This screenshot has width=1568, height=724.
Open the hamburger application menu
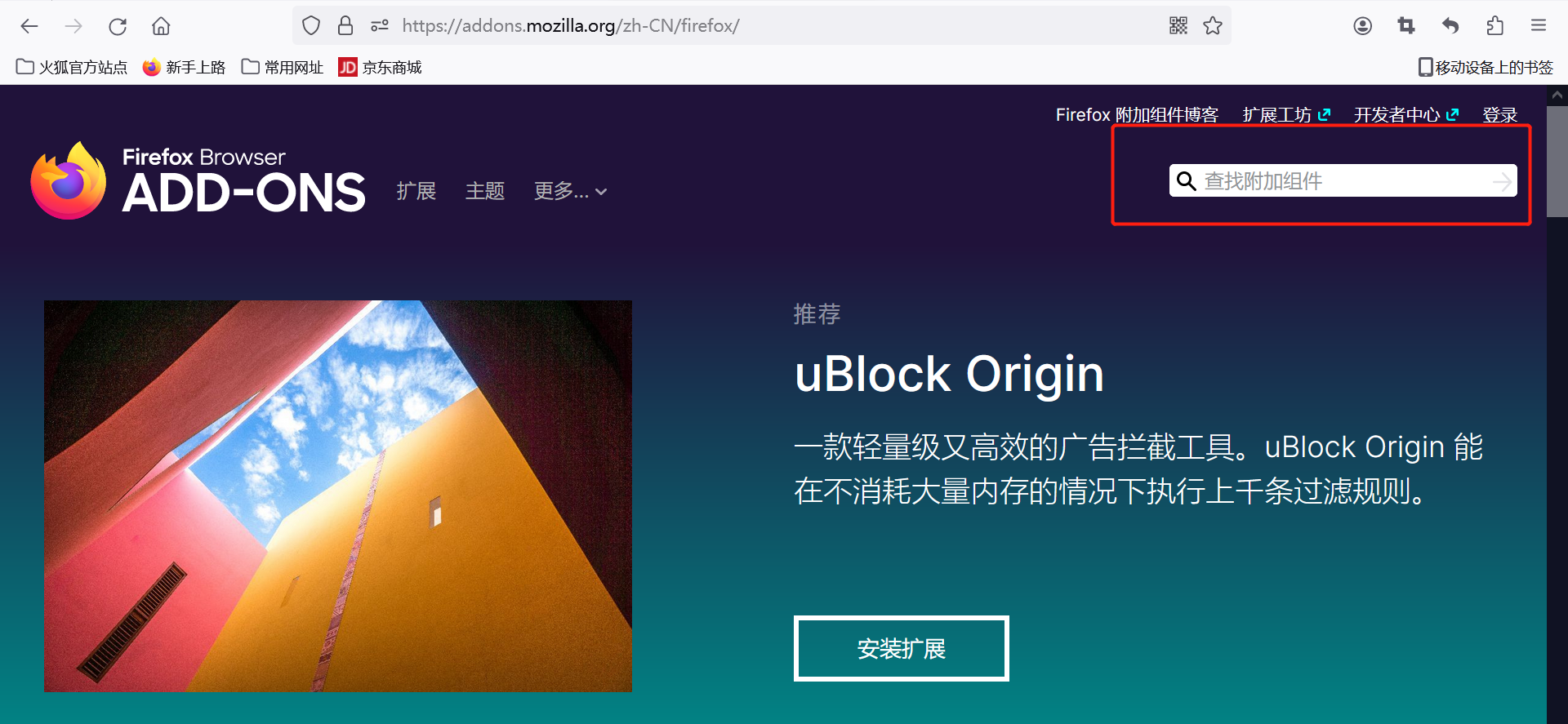[1539, 26]
